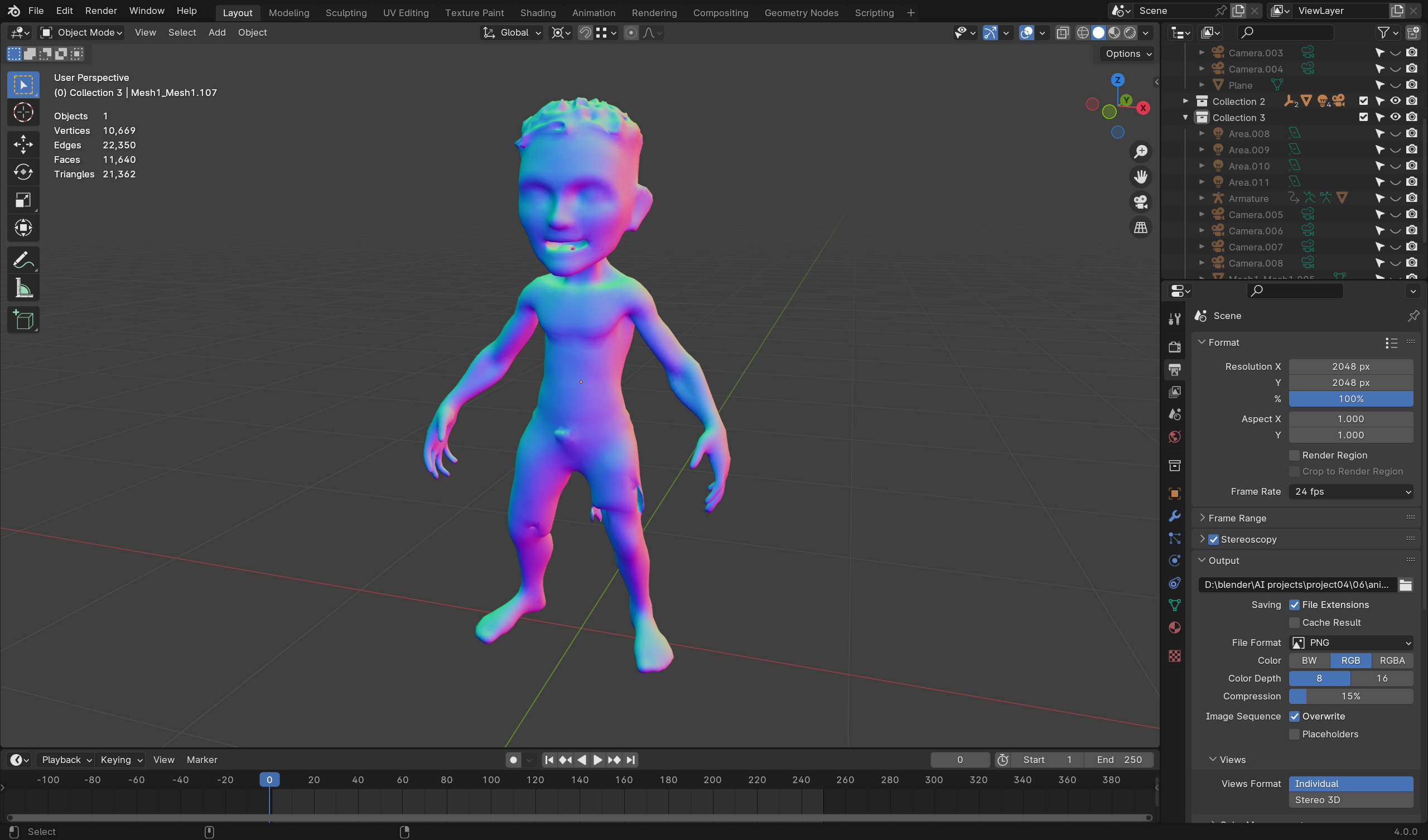The image size is (1428, 840).
Task: Choose Stereo 3D views format
Action: 1351,800
